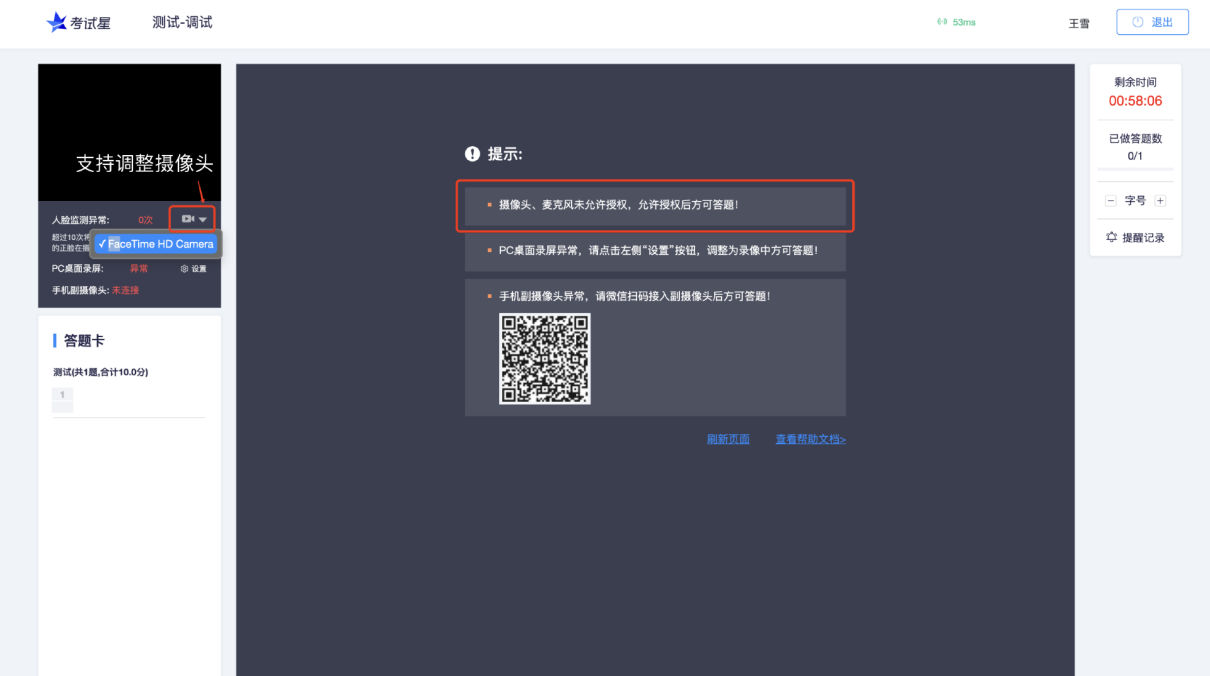
Task: Increase font size with plus button
Action: 1160,201
